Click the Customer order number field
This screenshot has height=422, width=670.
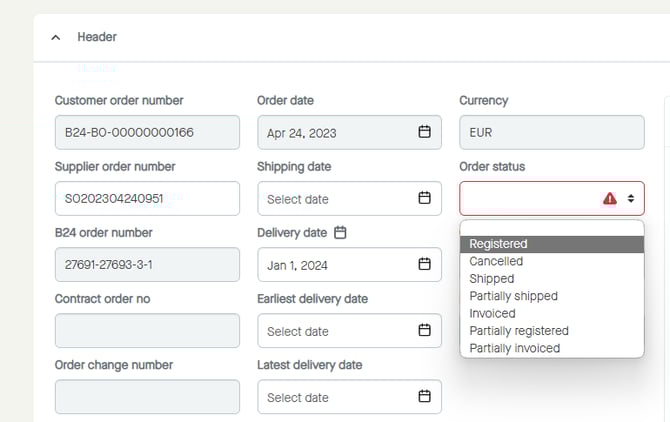(x=147, y=132)
